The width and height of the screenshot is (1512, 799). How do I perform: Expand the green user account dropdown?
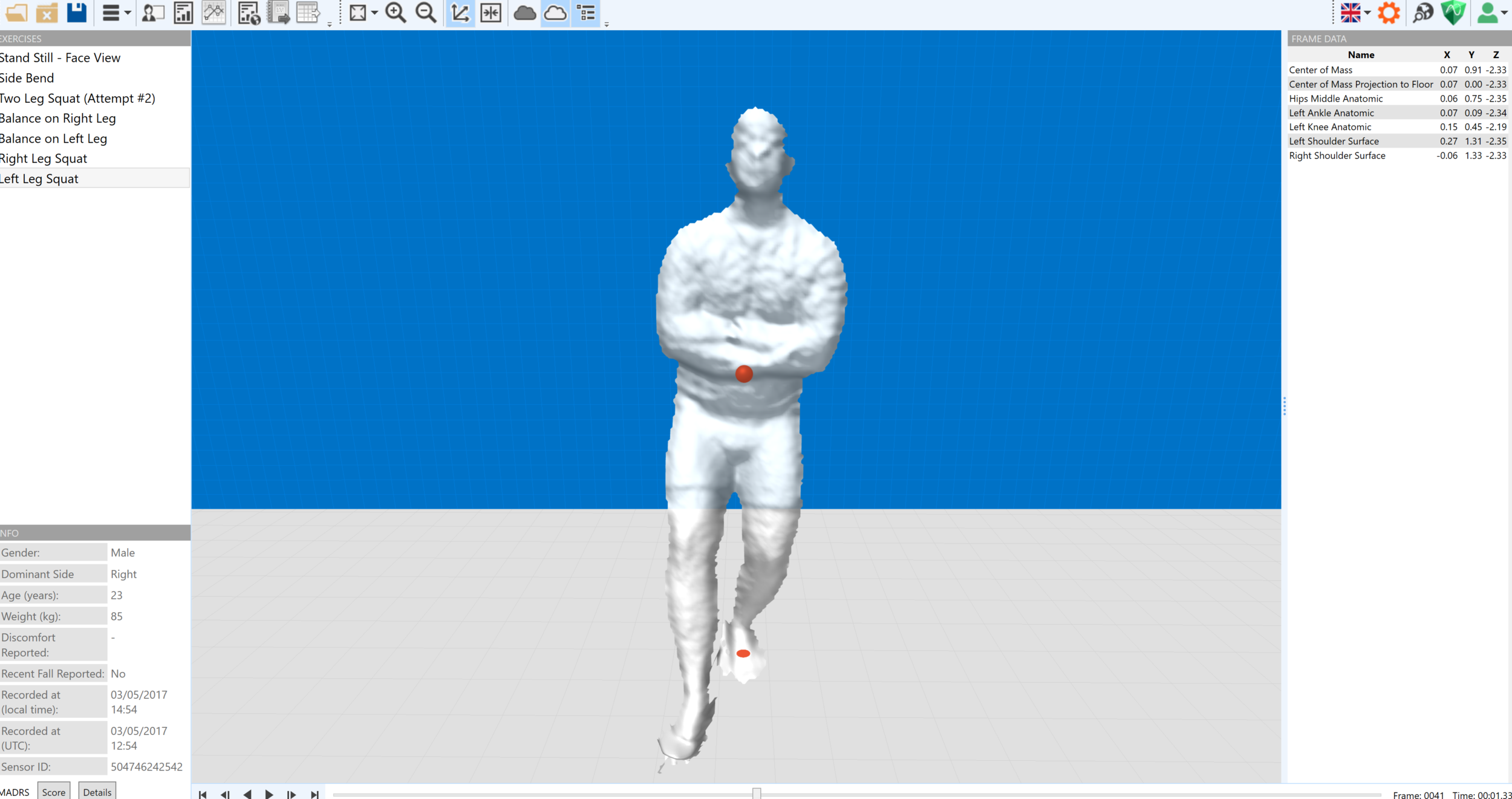1492,13
